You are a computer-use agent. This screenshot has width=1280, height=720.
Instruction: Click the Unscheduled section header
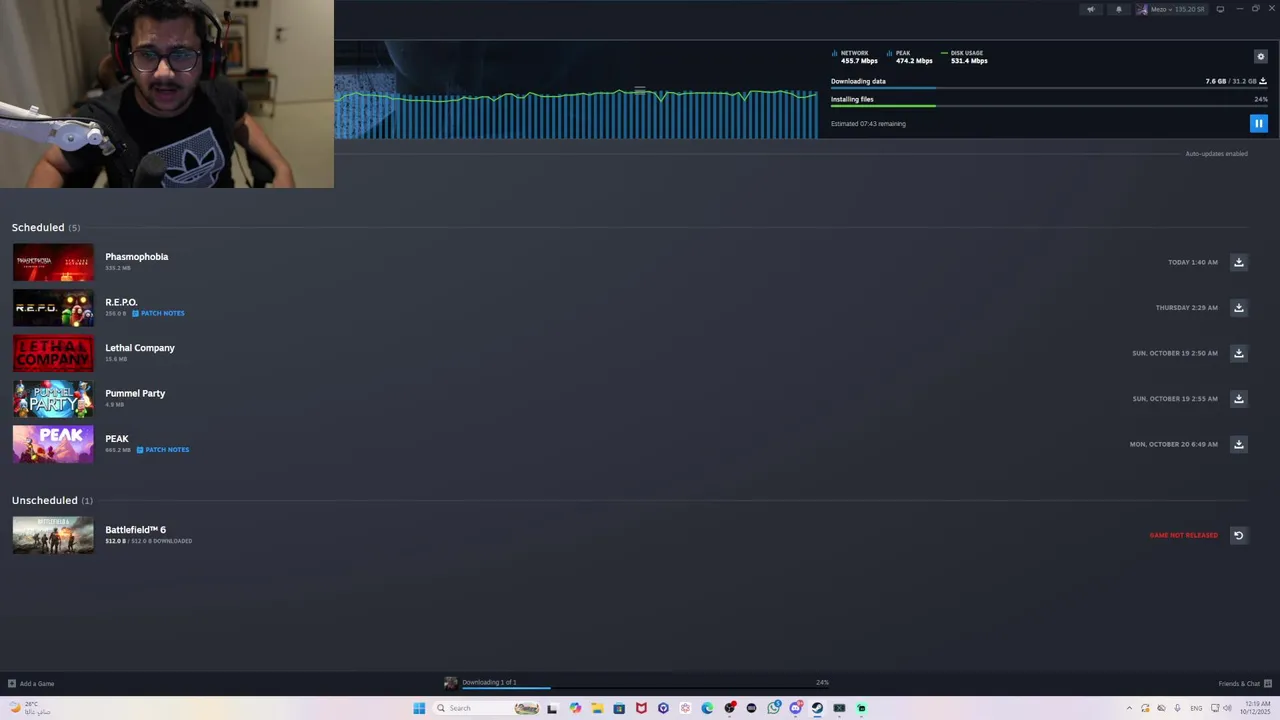(52, 500)
